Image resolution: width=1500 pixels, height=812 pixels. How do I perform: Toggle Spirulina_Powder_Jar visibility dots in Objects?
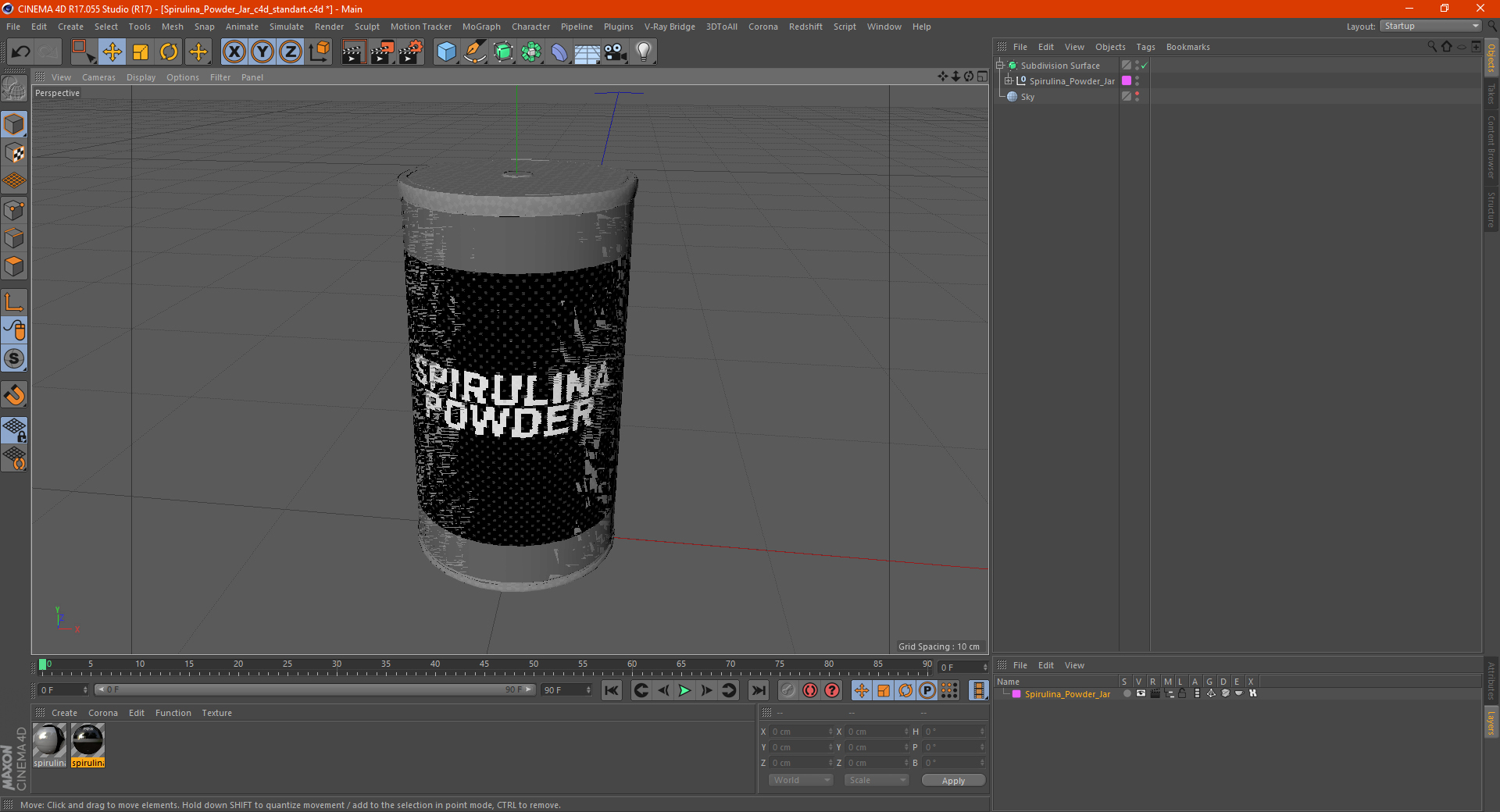tap(1137, 80)
